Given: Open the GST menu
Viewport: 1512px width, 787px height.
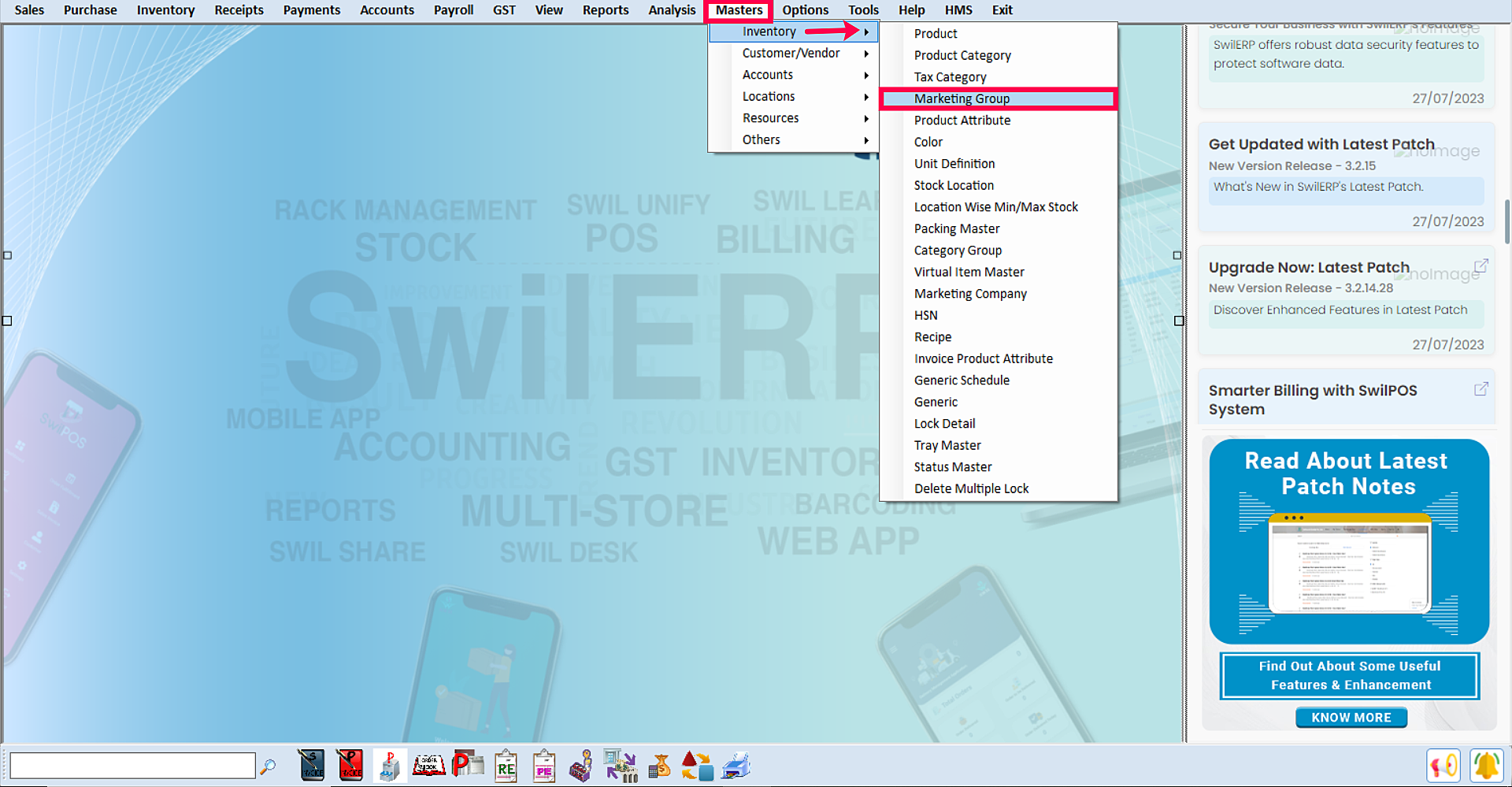Looking at the screenshot, I should [504, 10].
